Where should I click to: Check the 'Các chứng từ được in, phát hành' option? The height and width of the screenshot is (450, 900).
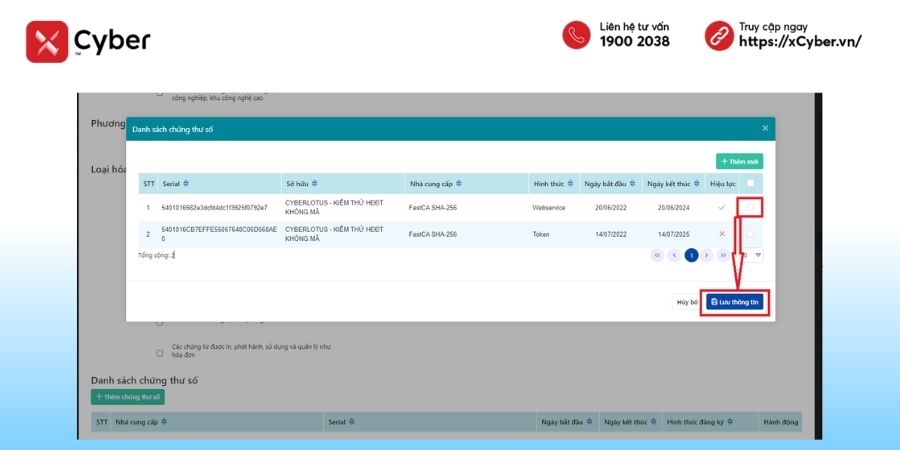tap(160, 353)
